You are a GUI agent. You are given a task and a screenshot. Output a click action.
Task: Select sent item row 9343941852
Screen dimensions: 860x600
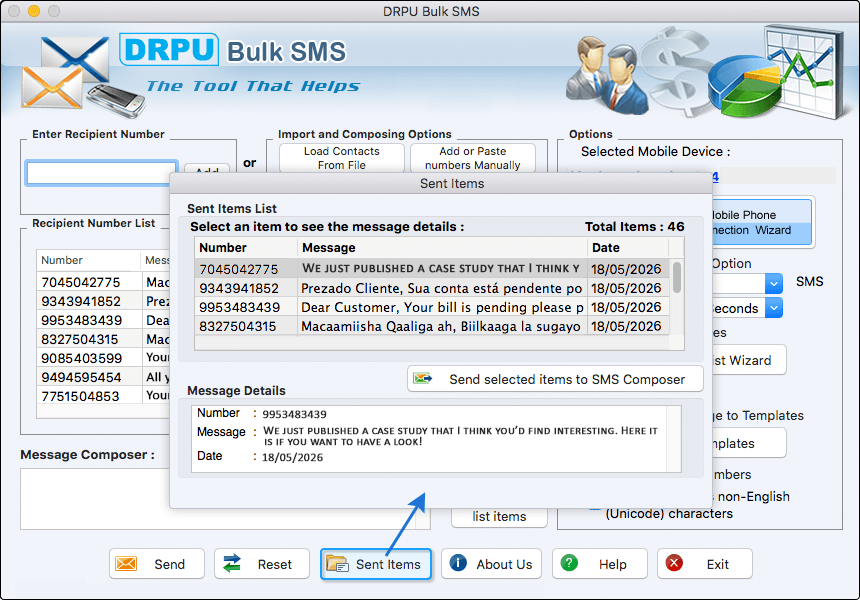point(432,288)
